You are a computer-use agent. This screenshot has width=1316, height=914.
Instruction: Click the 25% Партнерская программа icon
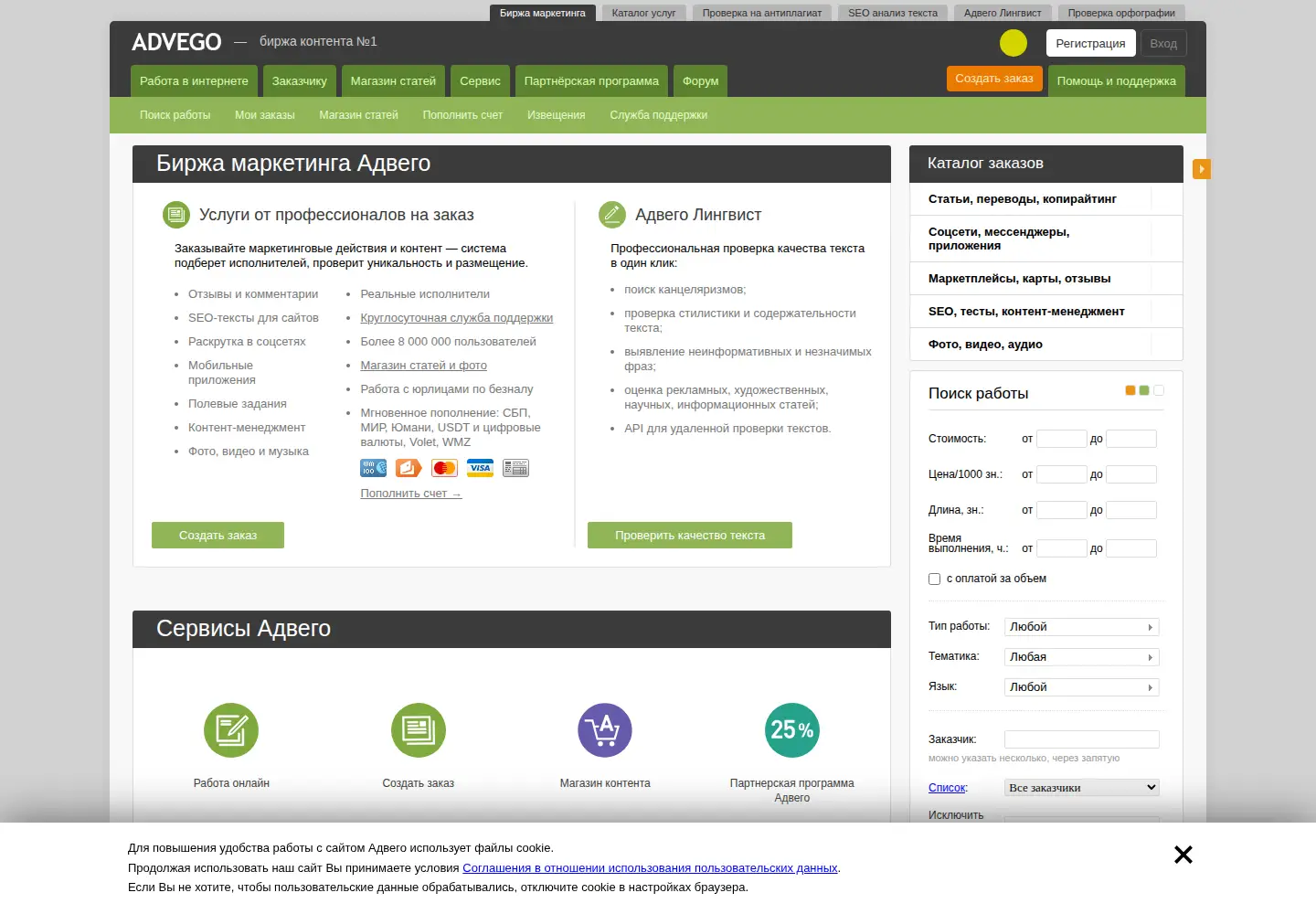792,730
